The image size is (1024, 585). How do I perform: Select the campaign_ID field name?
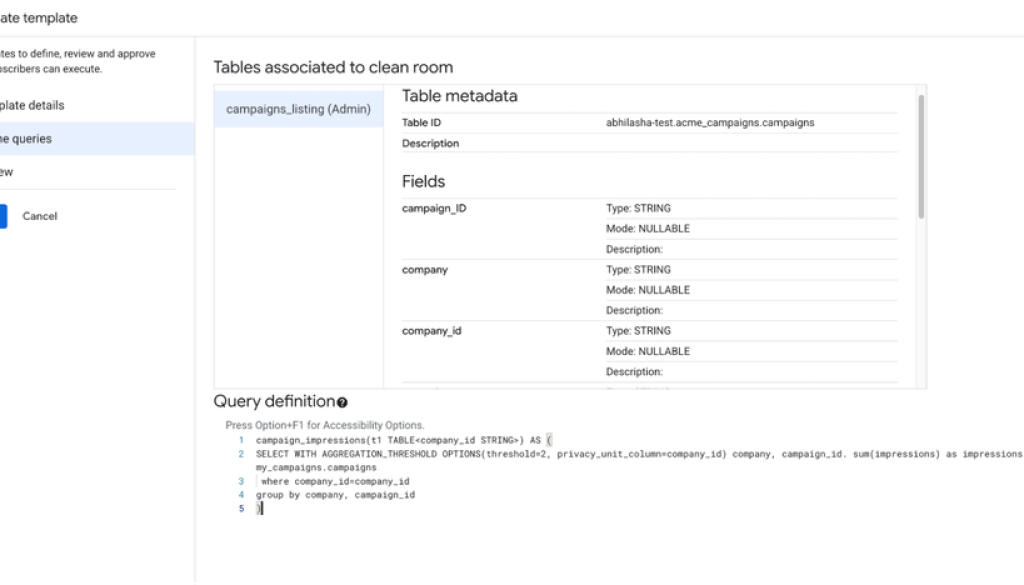[x=434, y=209]
